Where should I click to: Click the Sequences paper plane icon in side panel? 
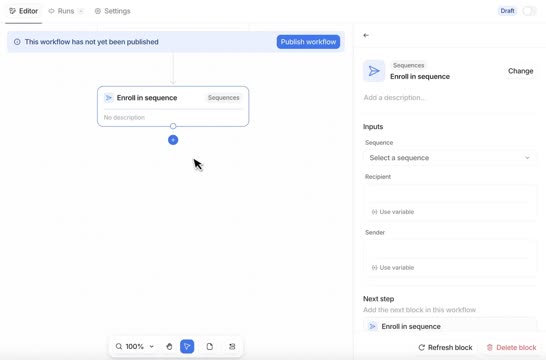tap(374, 71)
